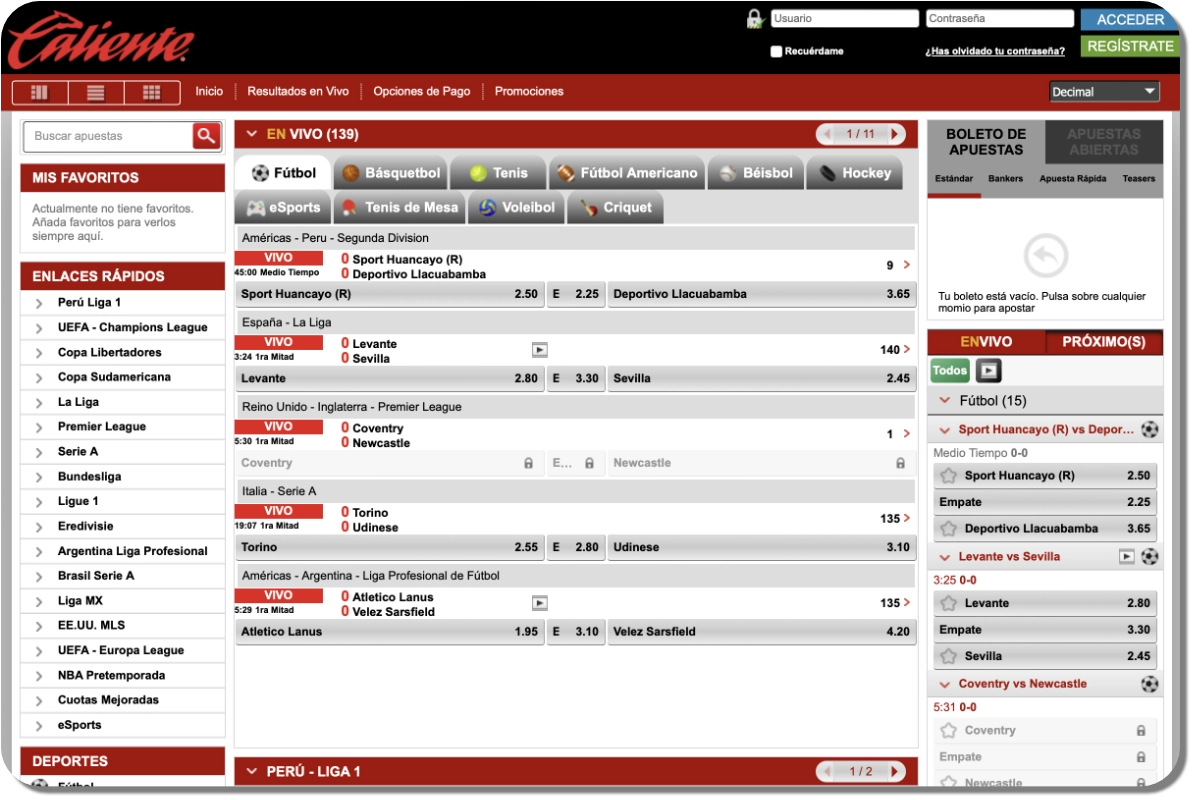Go to previous page of En Vivo list
This screenshot has height=800, width=1200.
coord(826,134)
